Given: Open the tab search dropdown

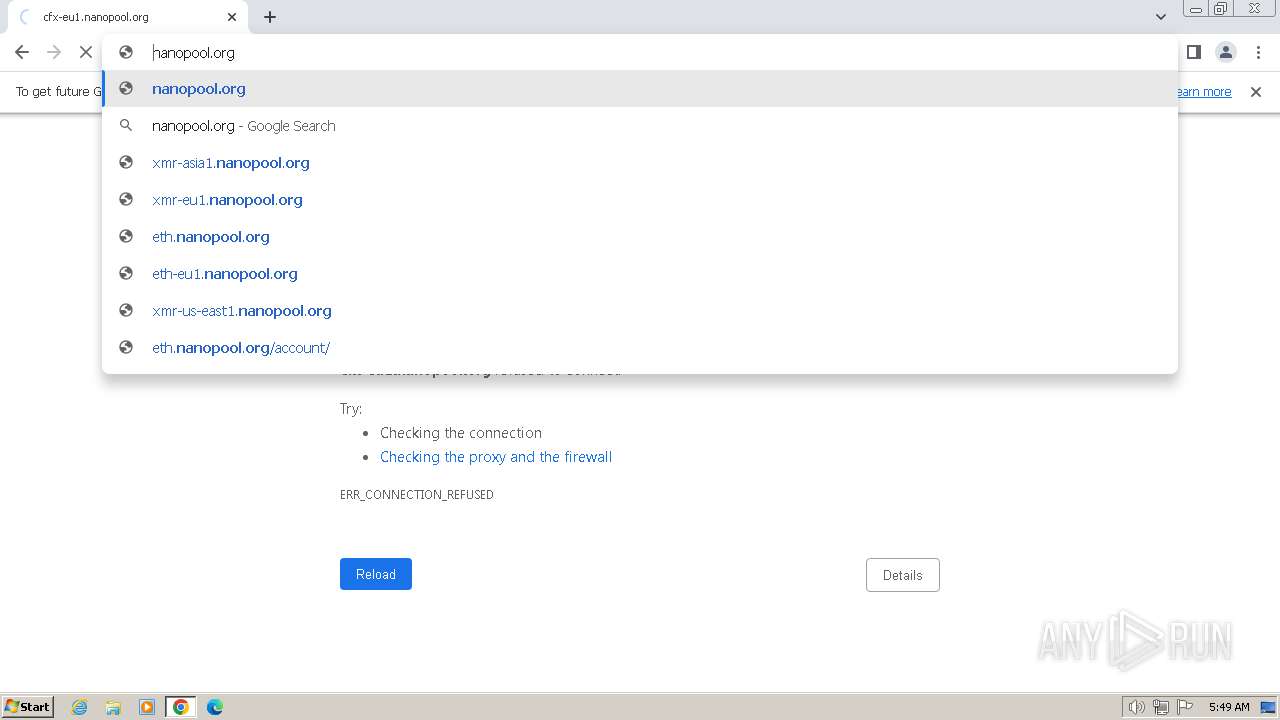Looking at the screenshot, I should [x=1160, y=17].
